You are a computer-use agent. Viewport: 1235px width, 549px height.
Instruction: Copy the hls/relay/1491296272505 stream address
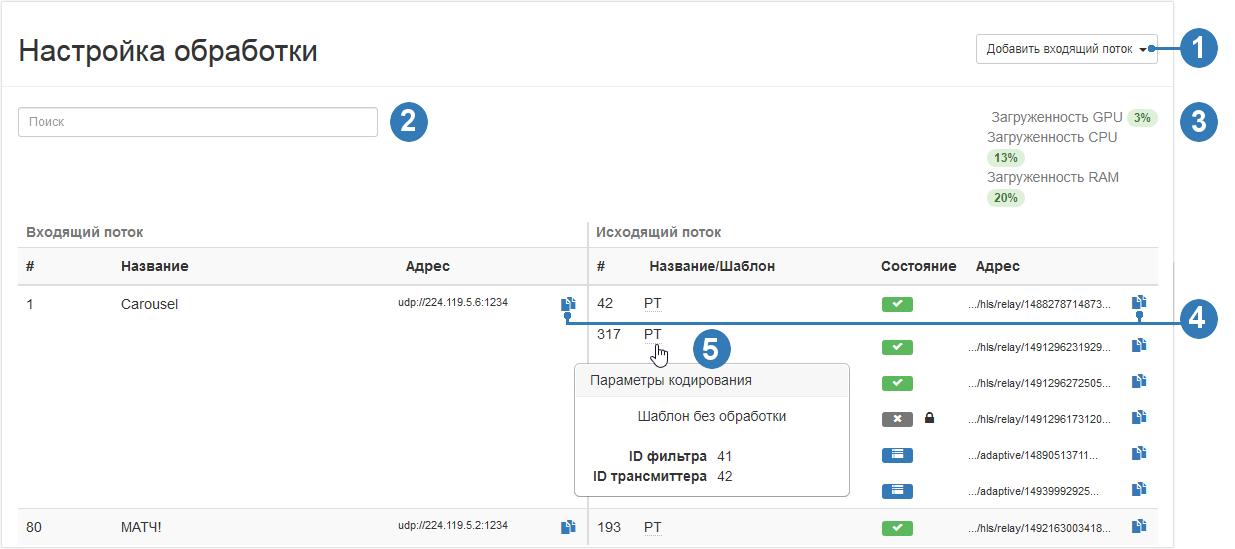(1139, 382)
